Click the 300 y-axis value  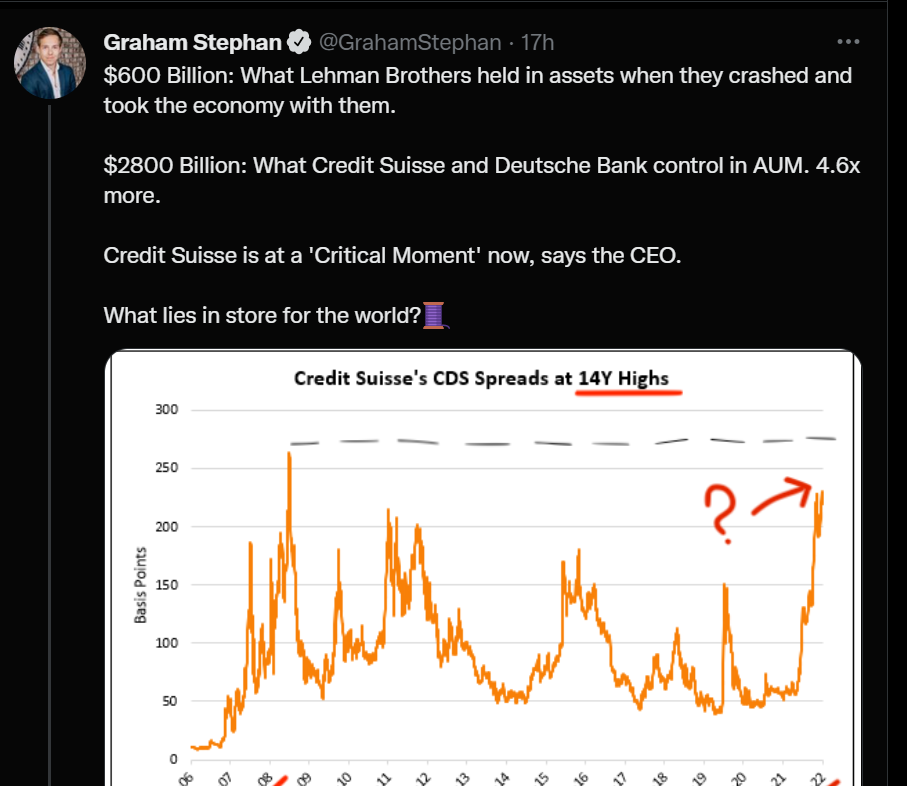[167, 409]
